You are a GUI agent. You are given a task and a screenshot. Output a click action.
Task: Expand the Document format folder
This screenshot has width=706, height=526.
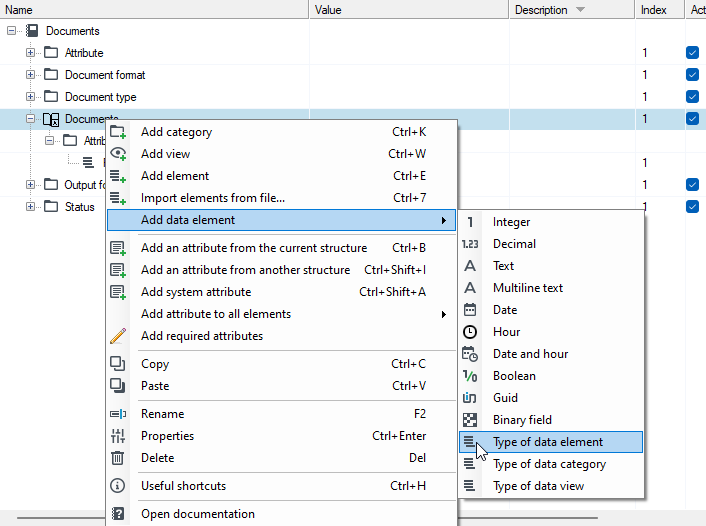pos(30,75)
